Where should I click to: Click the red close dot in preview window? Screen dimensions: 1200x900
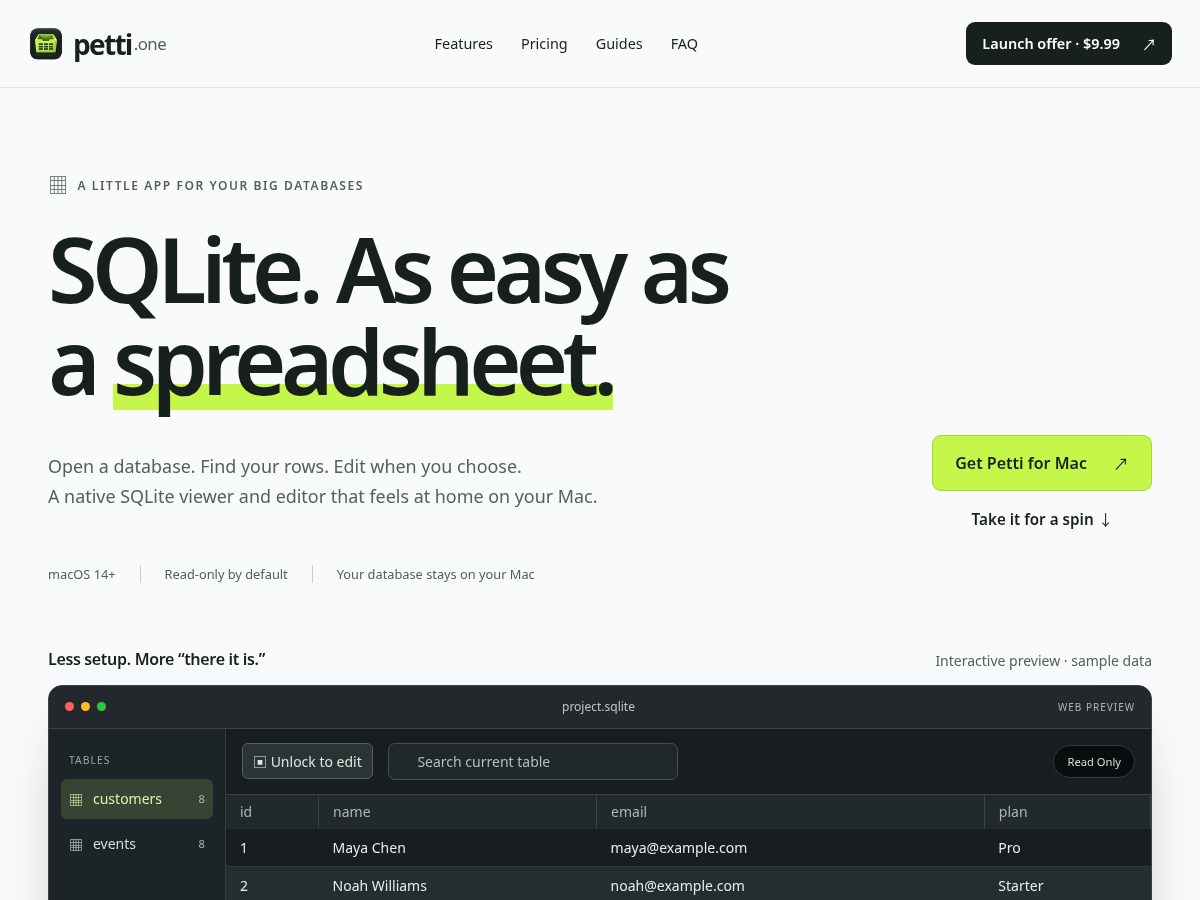(69, 707)
